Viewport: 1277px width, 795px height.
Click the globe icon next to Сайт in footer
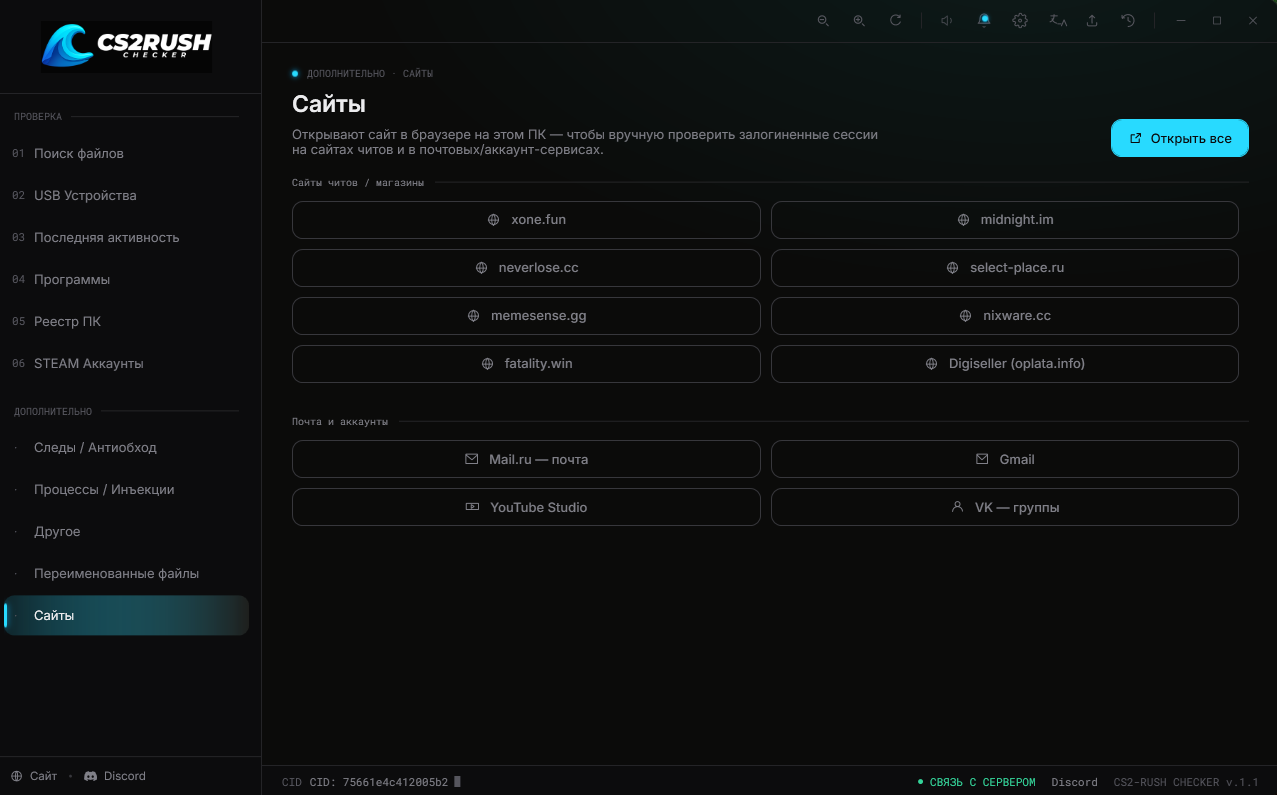16,776
